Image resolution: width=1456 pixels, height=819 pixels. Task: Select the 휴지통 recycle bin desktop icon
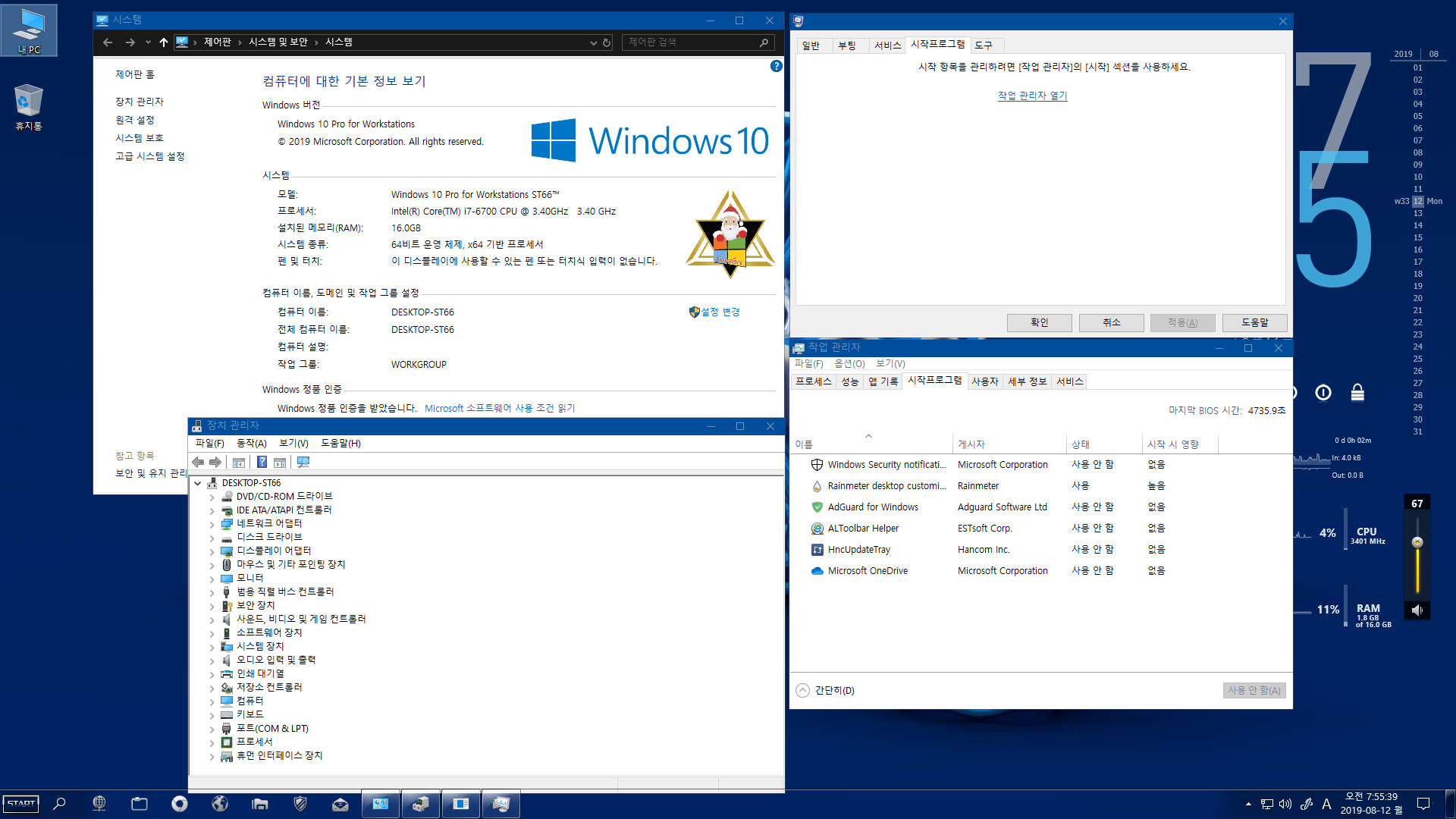[29, 107]
